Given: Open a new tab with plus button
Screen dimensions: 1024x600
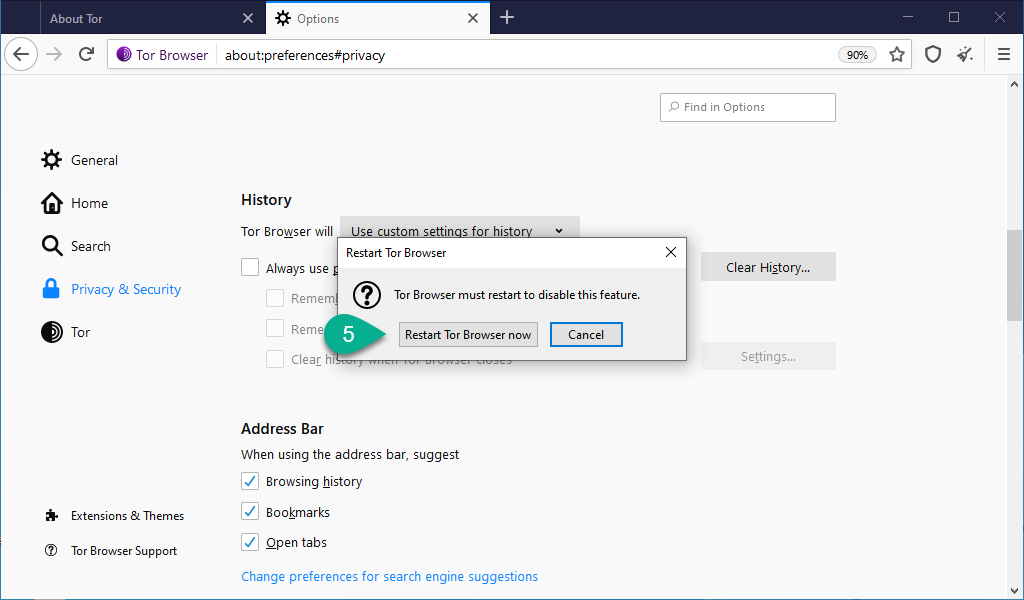Looking at the screenshot, I should [x=507, y=18].
